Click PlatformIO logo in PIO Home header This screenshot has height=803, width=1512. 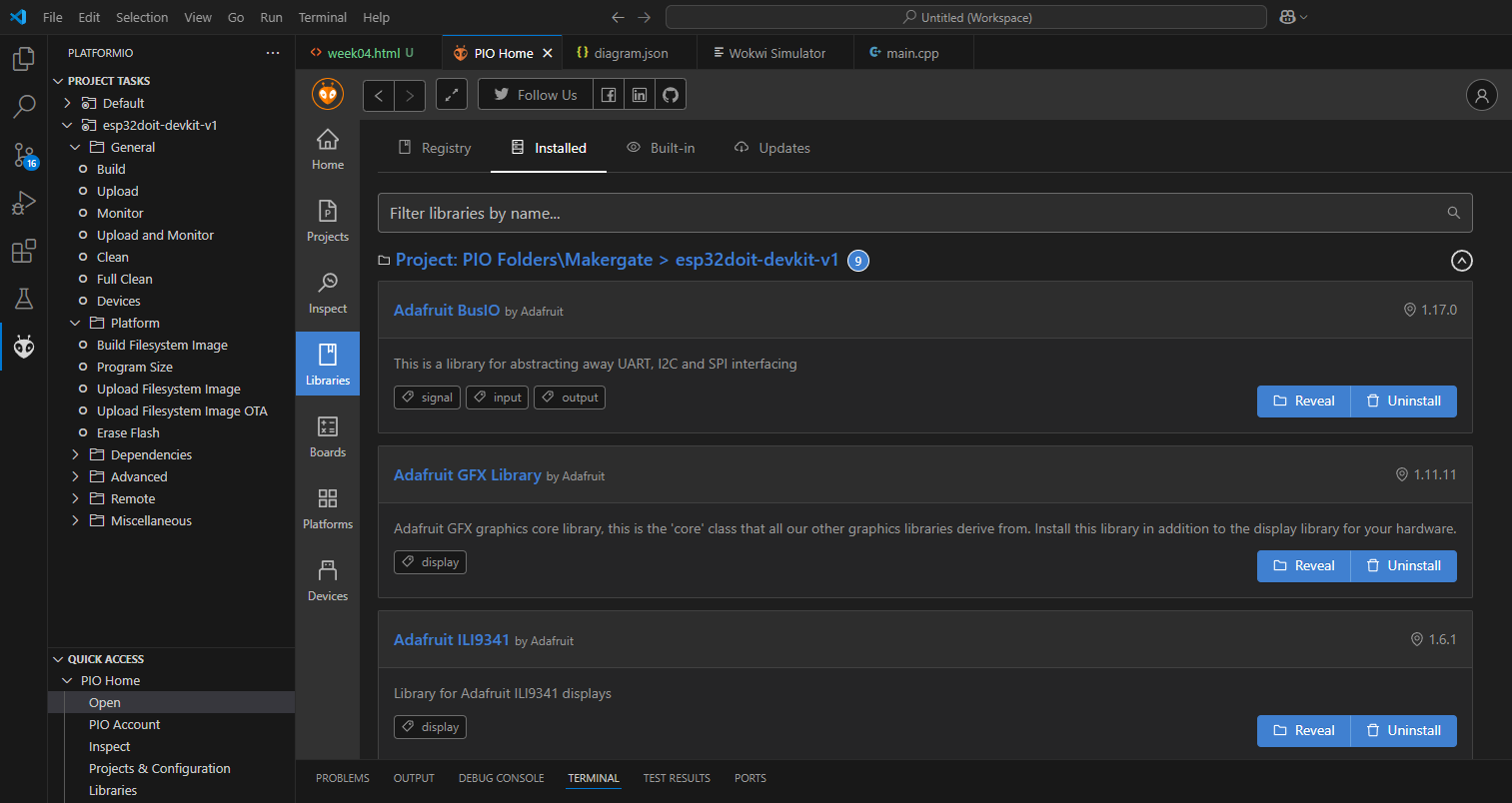(328, 95)
